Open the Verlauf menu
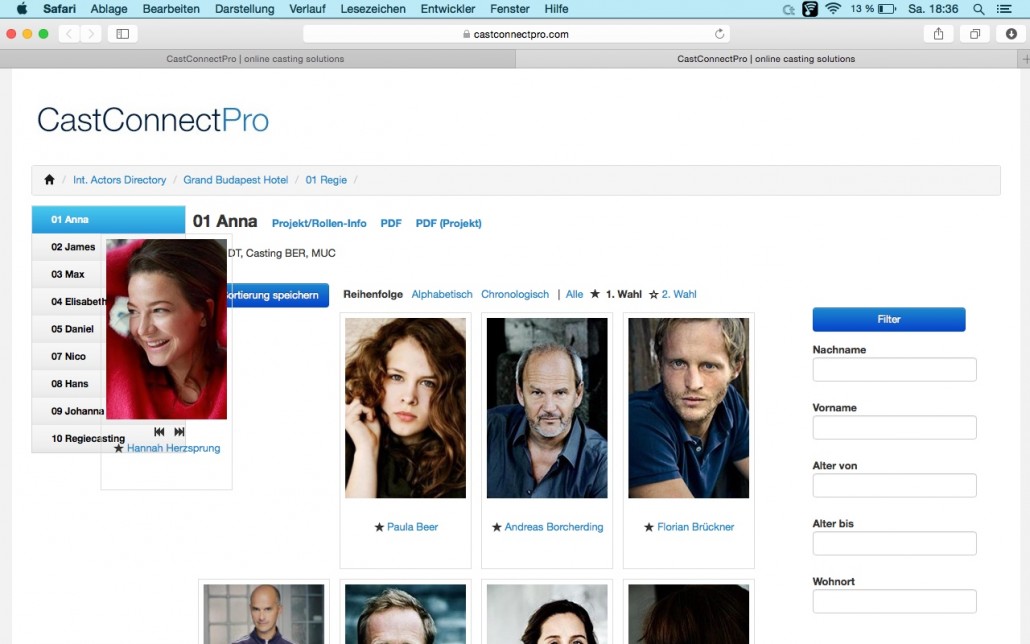This screenshot has width=1030, height=644. pyautogui.click(x=307, y=9)
